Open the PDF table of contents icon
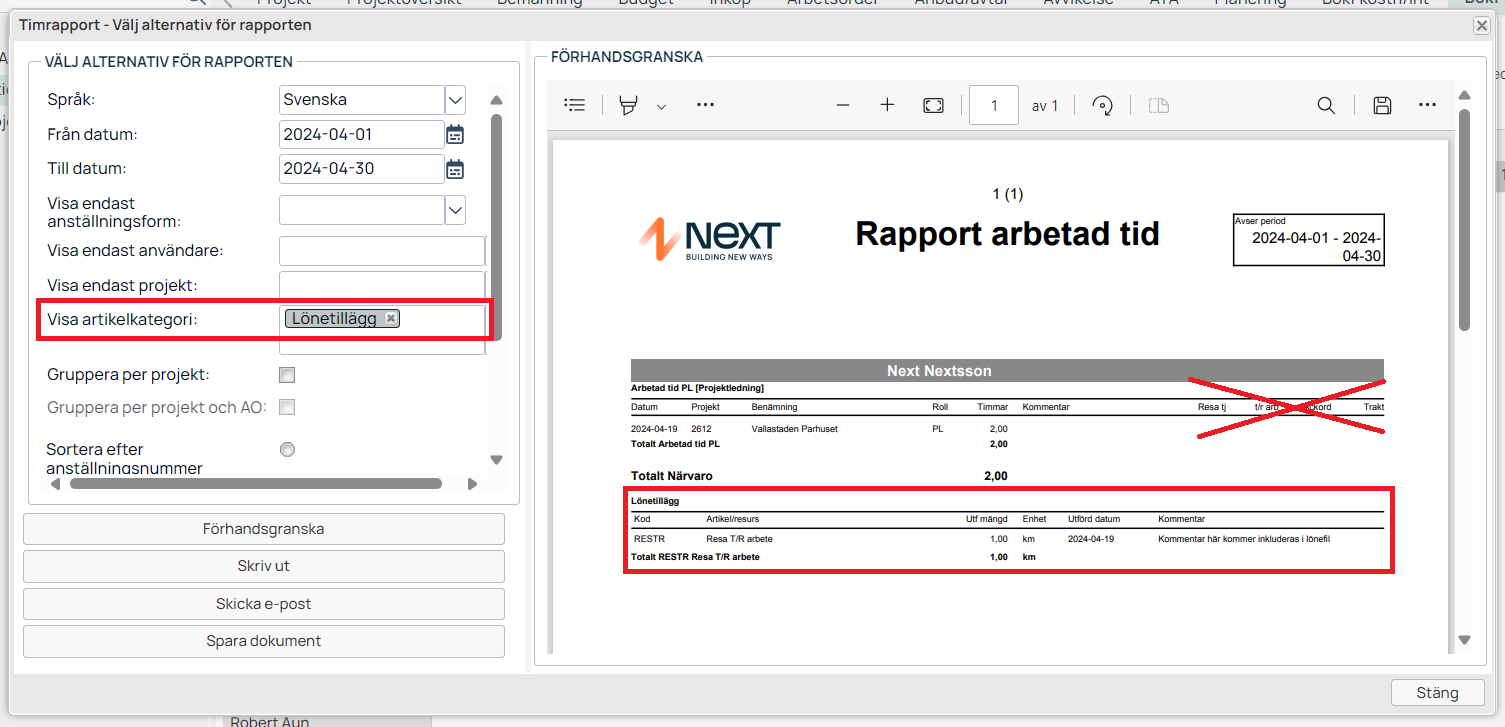The image size is (1505, 727). click(575, 105)
